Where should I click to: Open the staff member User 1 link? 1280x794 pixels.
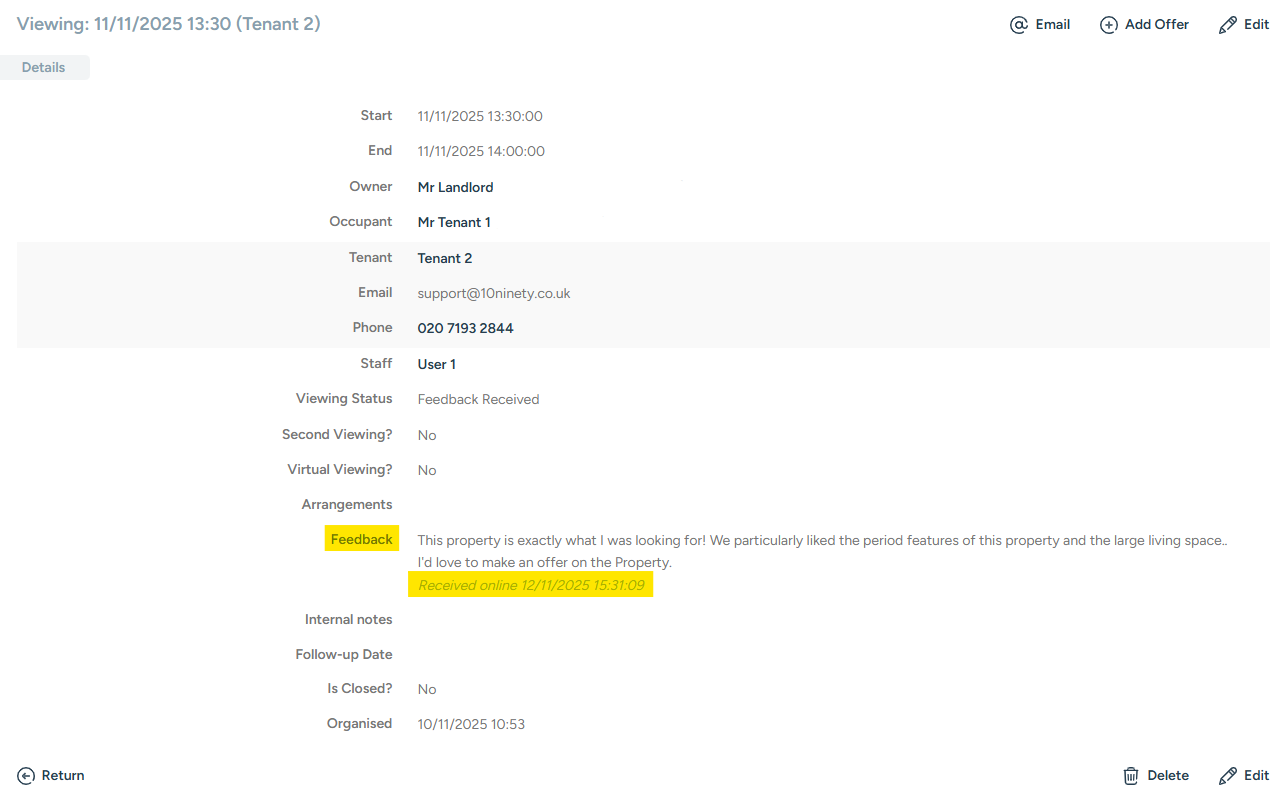point(437,364)
